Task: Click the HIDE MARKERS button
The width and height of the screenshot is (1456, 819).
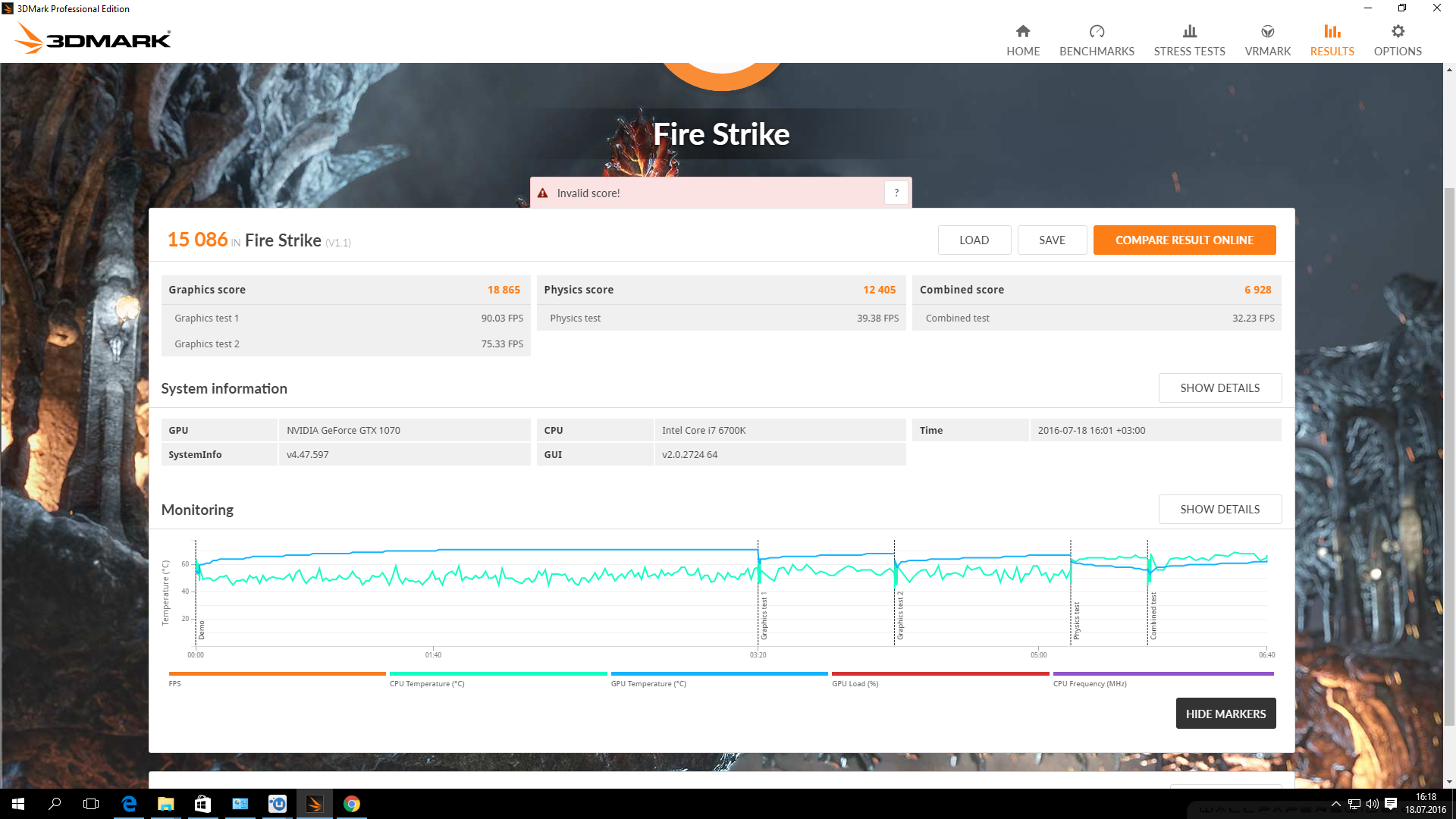Action: 1225,714
